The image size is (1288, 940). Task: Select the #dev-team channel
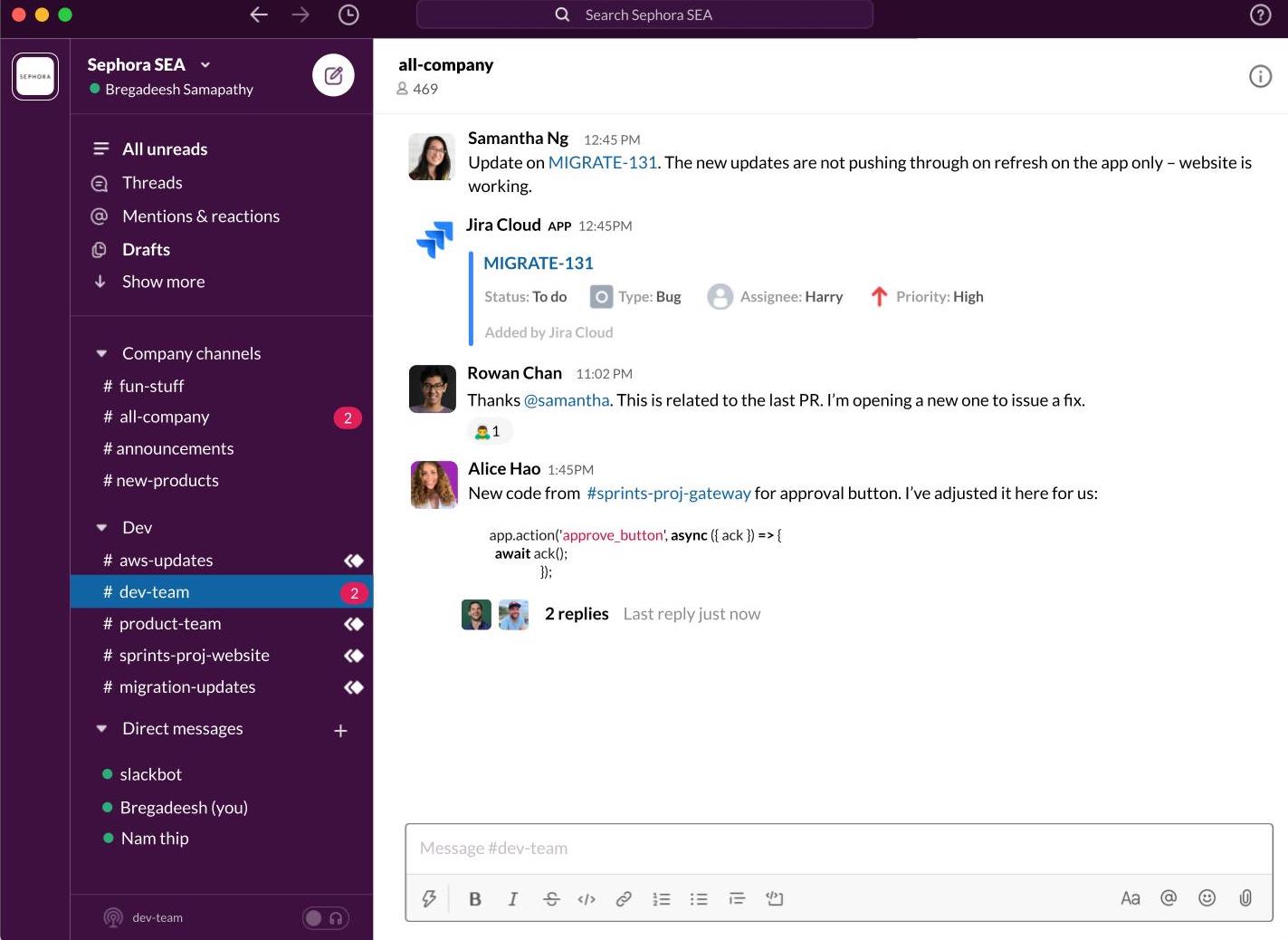point(222,591)
